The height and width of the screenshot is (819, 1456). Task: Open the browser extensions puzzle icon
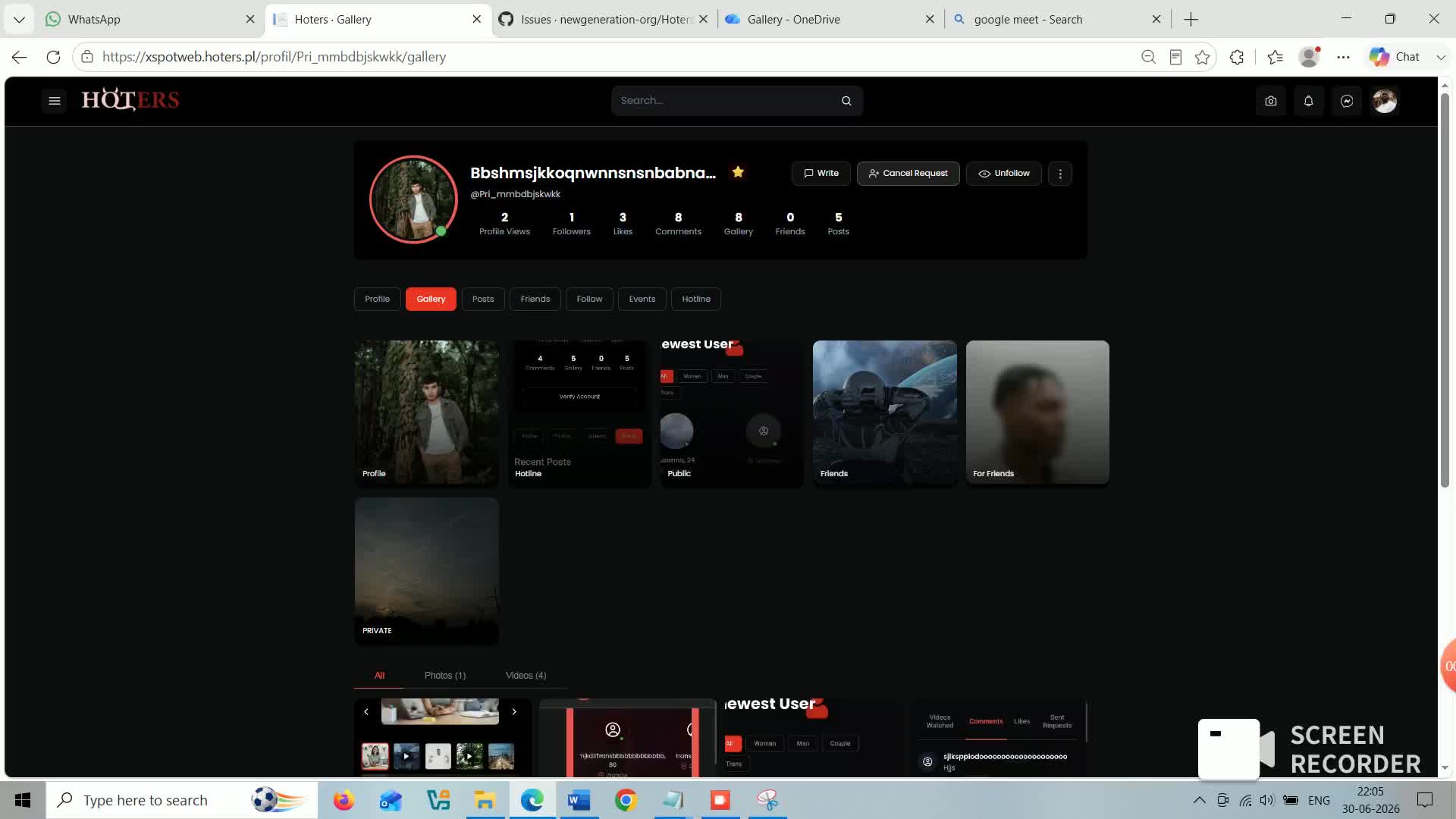coord(1237,57)
